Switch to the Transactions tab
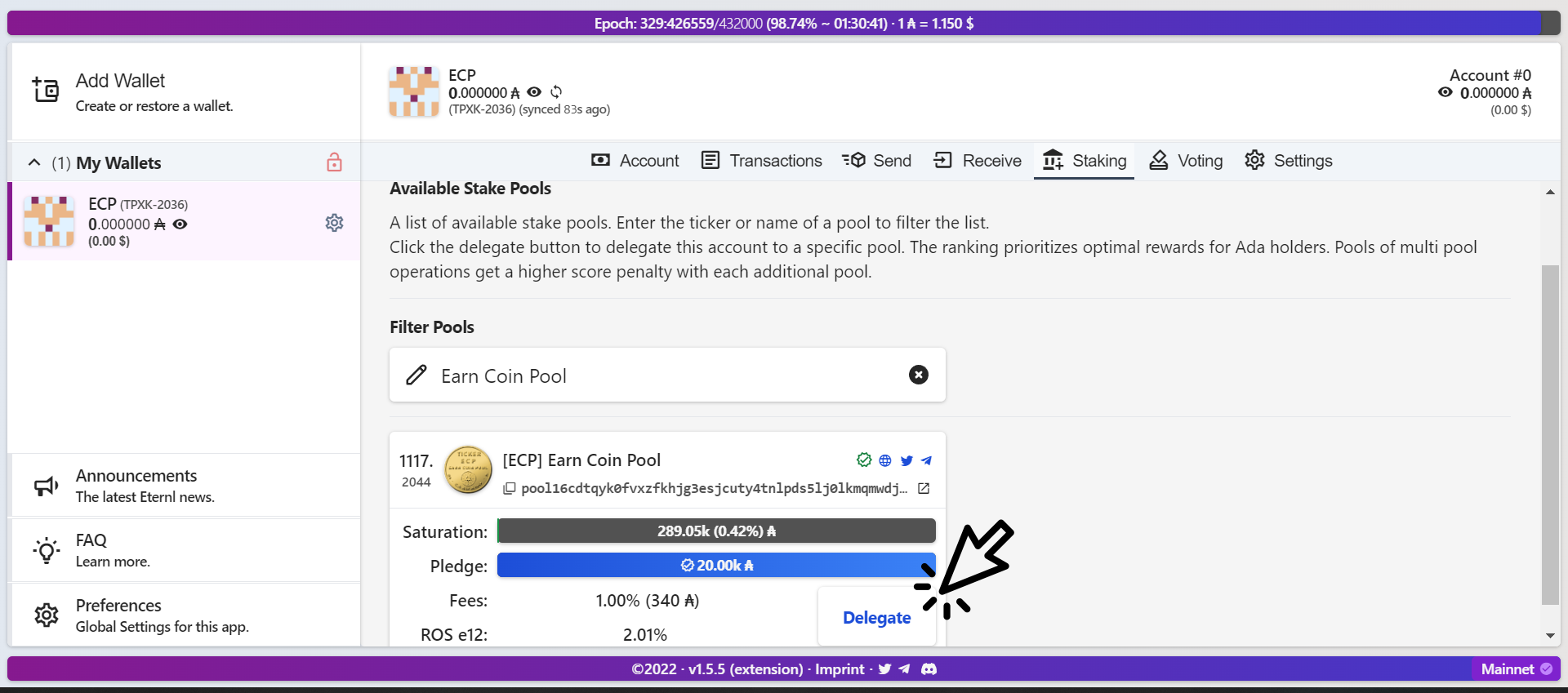The width and height of the screenshot is (1568, 693). click(762, 161)
